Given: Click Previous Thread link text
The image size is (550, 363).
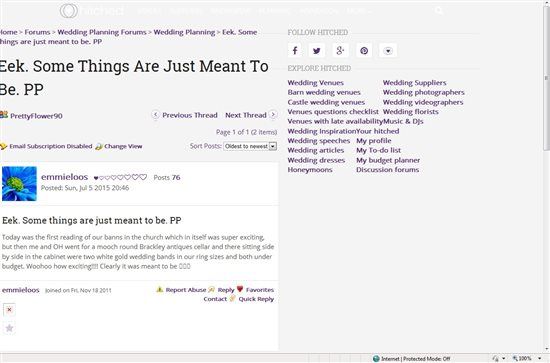Looking at the screenshot, I should (190, 115).
